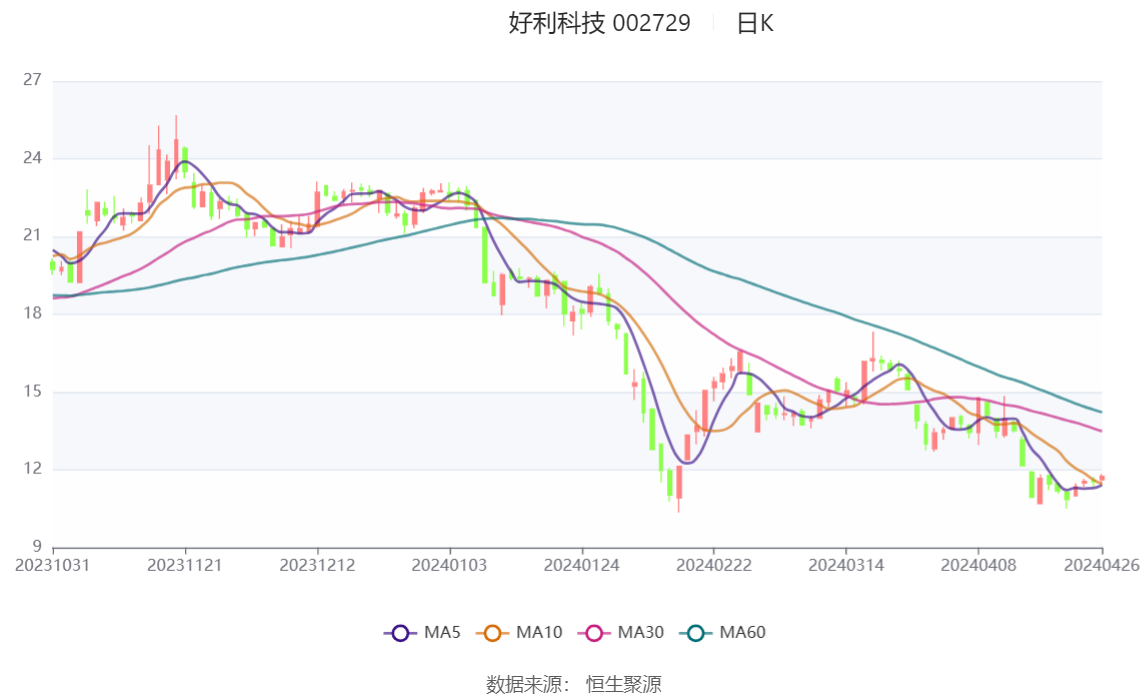
Task: Click the right end of the MA60 line
Action: coord(1100,412)
